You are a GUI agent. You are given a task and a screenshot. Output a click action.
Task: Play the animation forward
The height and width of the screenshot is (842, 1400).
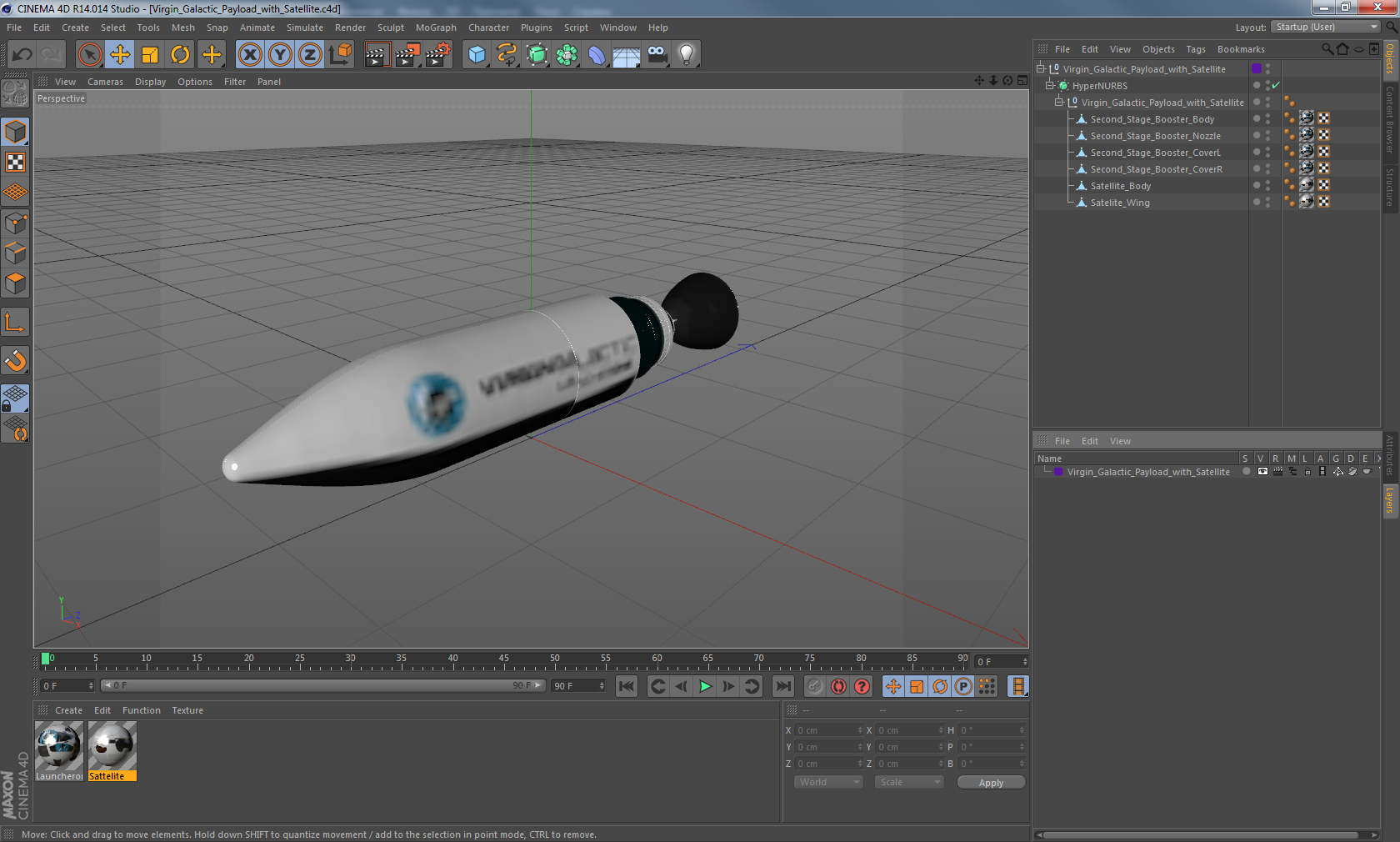coord(705,686)
